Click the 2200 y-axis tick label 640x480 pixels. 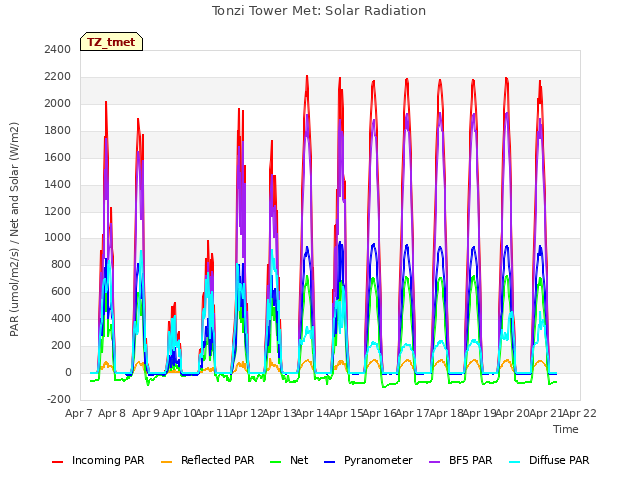(58, 76)
